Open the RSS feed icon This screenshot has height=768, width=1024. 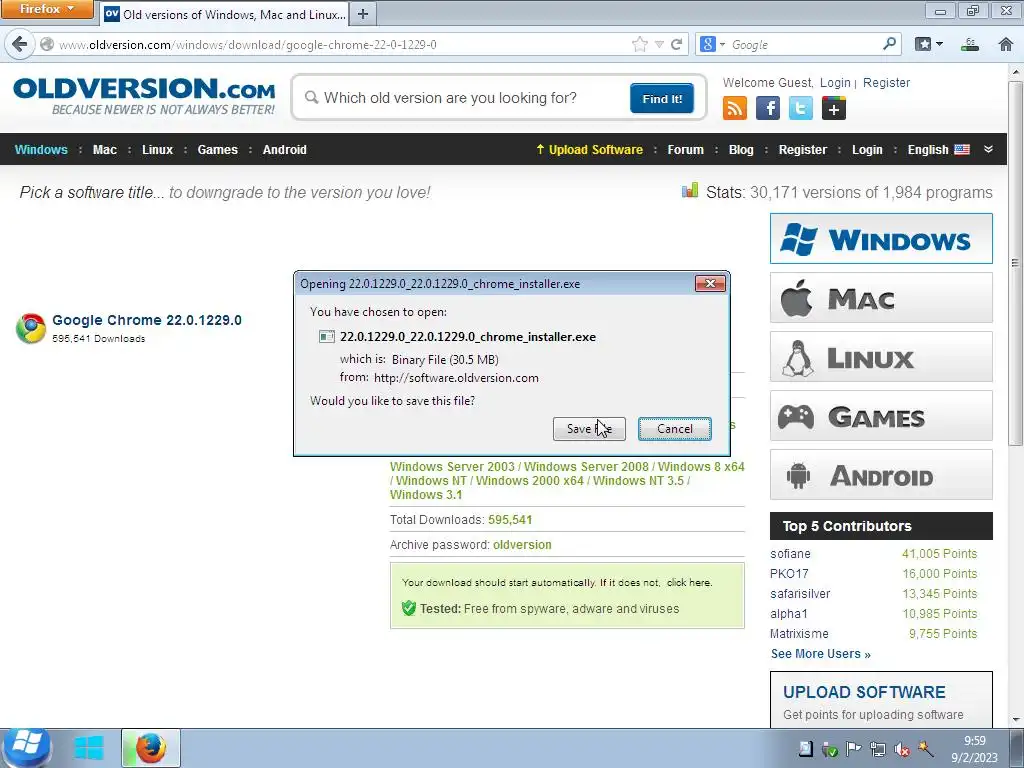(x=735, y=108)
